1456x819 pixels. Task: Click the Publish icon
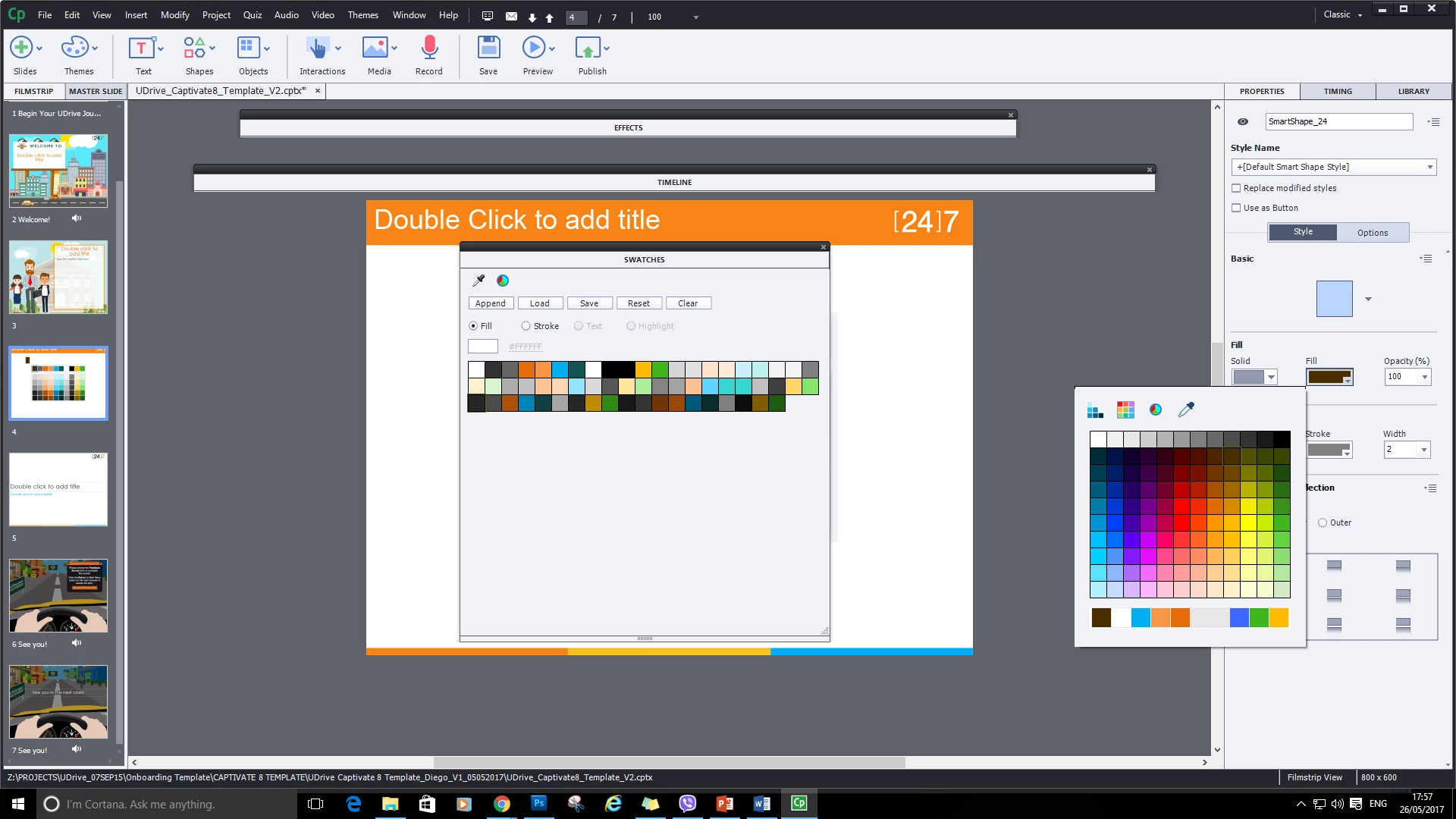(588, 49)
